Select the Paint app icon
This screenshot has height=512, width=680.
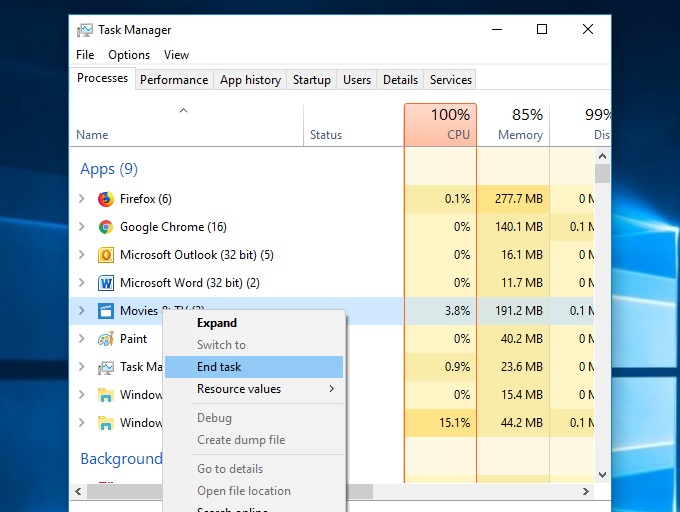[106, 339]
